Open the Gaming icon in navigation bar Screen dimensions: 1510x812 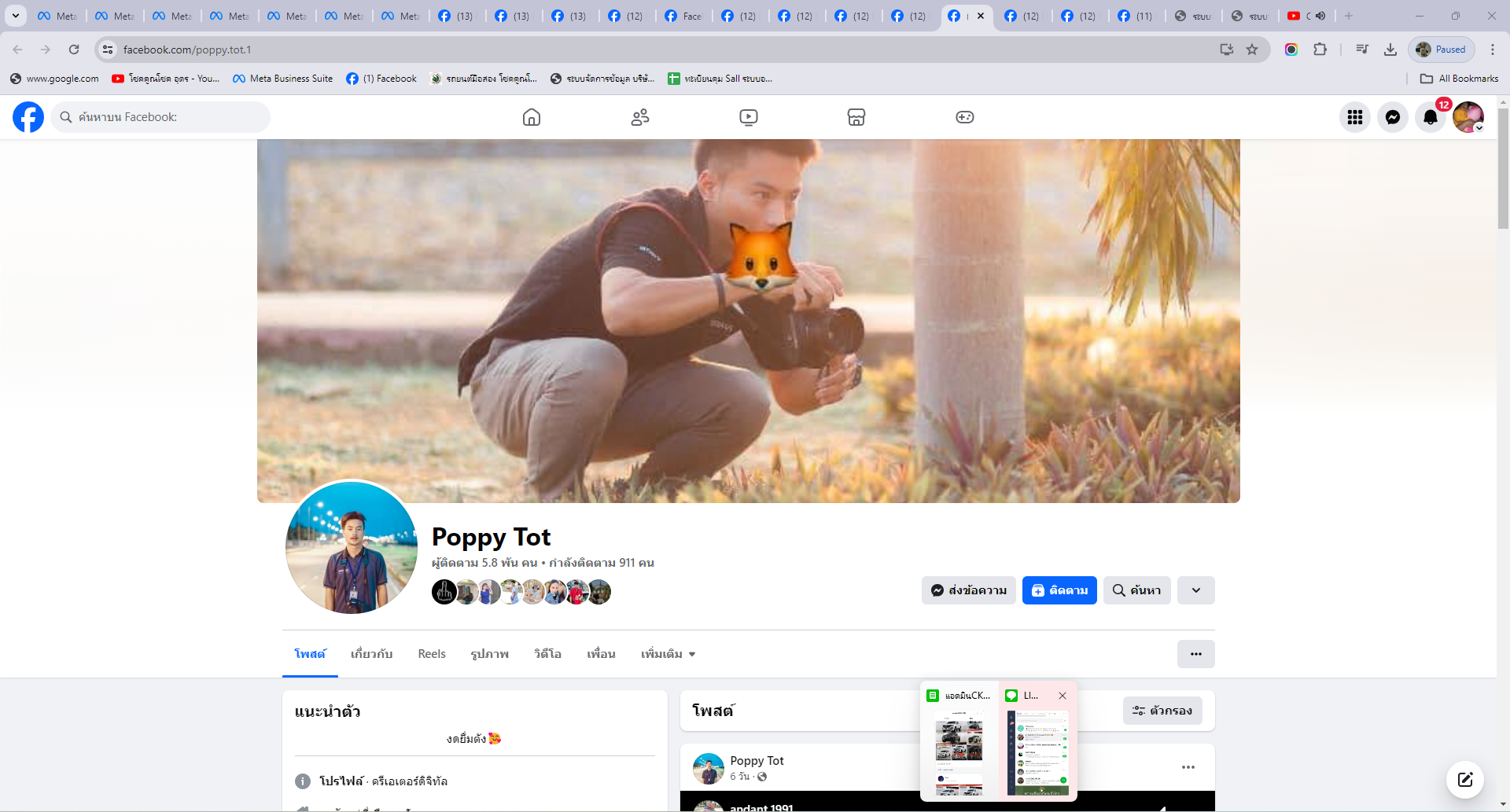click(x=965, y=117)
